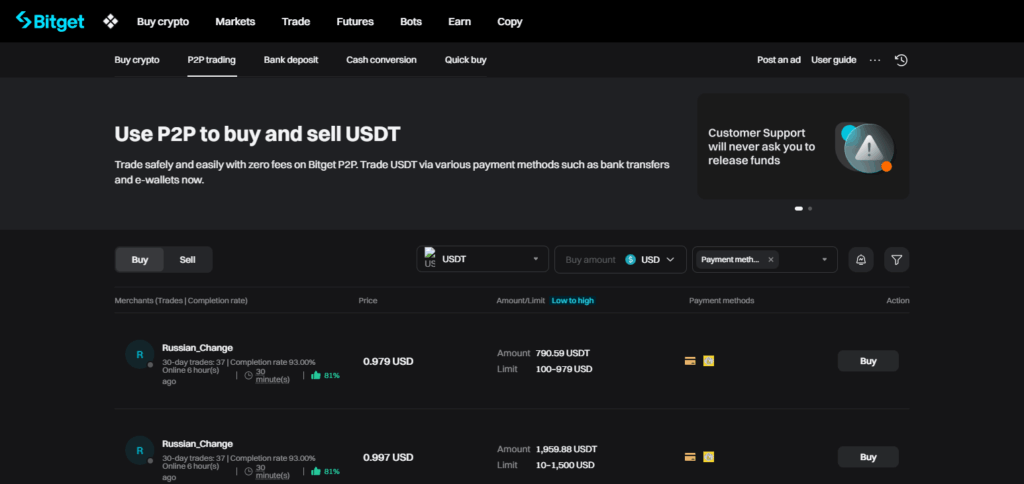Viewport: 1024px width, 484px height.
Task: Open the filter funnel icon
Action: [897, 259]
